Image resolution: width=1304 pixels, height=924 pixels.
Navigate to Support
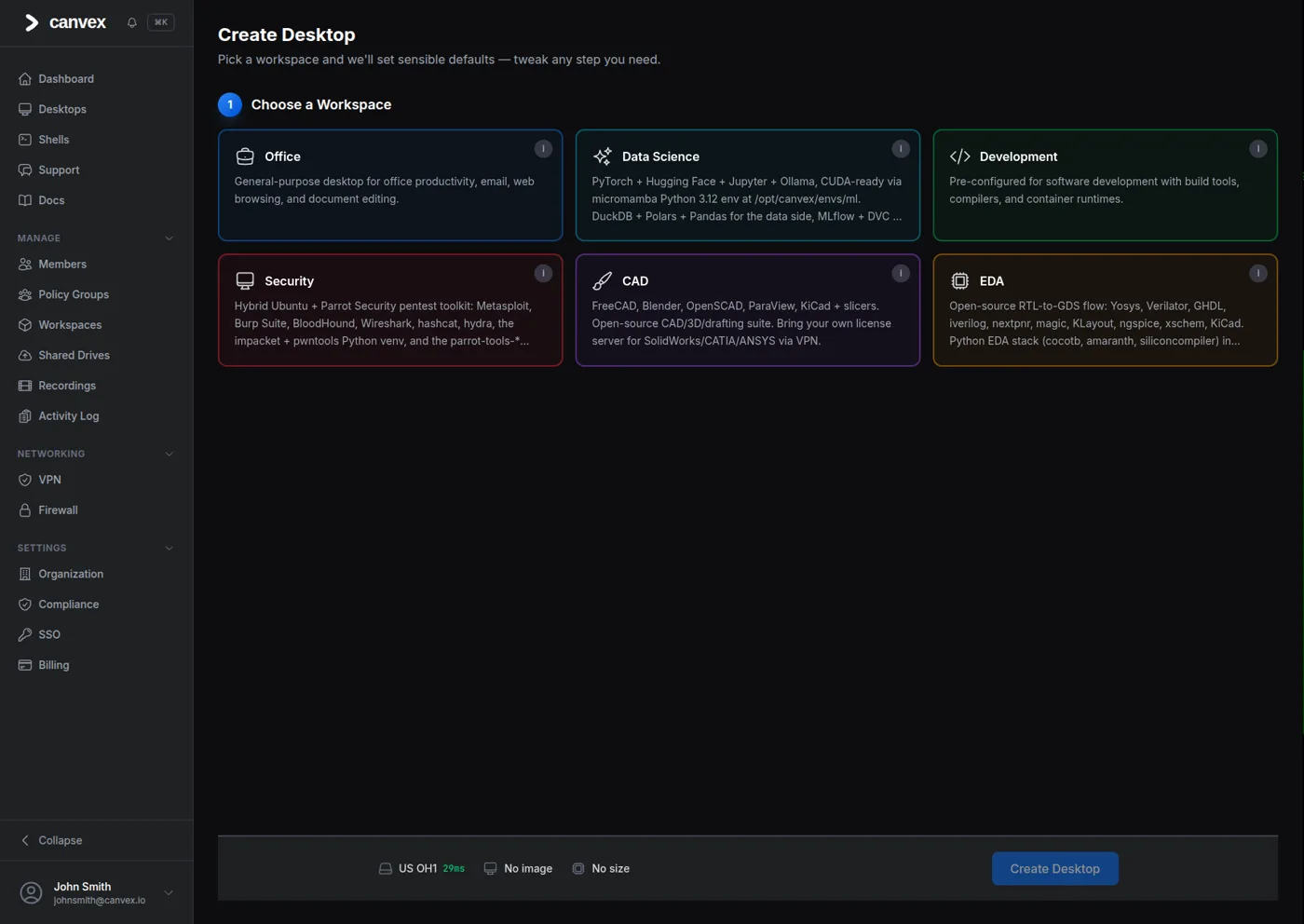click(x=97, y=170)
